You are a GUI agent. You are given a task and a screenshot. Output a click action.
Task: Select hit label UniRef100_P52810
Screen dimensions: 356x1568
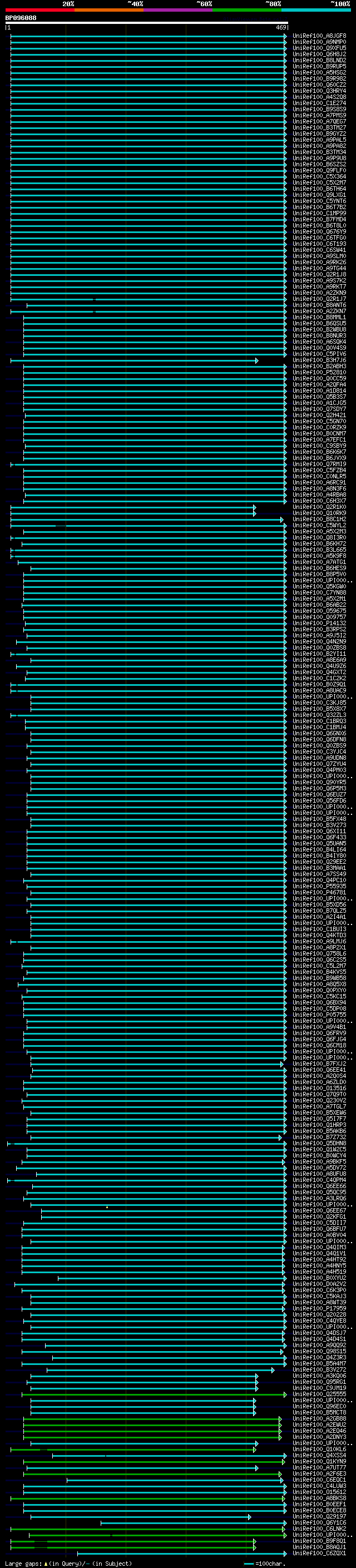[x=319, y=373]
